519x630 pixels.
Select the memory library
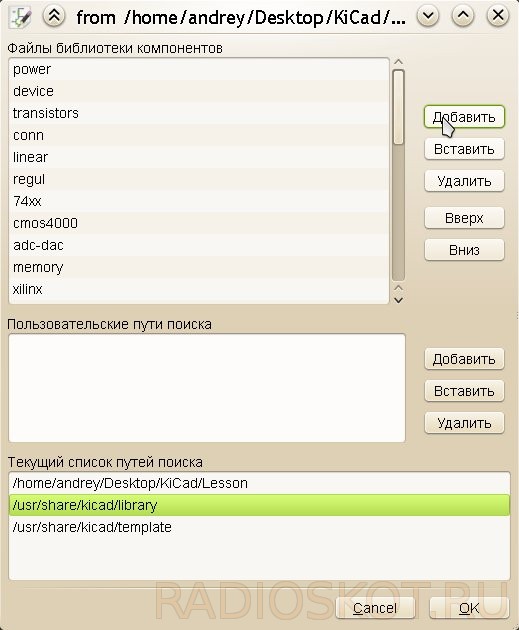coord(199,267)
